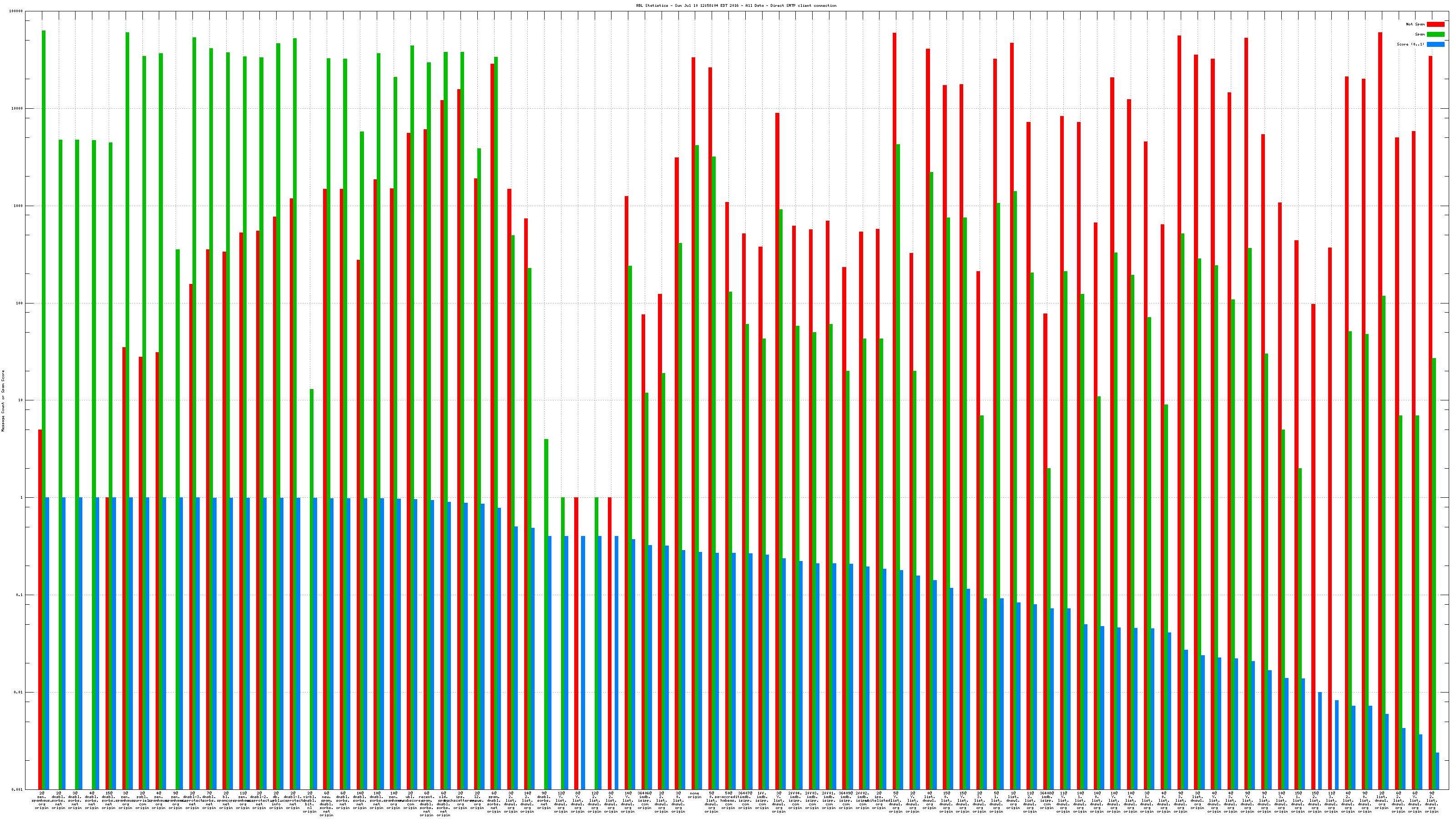This screenshot has width=1456, height=819.
Task: Click the 0.01 y-axis tick label
Action: click(x=19, y=693)
